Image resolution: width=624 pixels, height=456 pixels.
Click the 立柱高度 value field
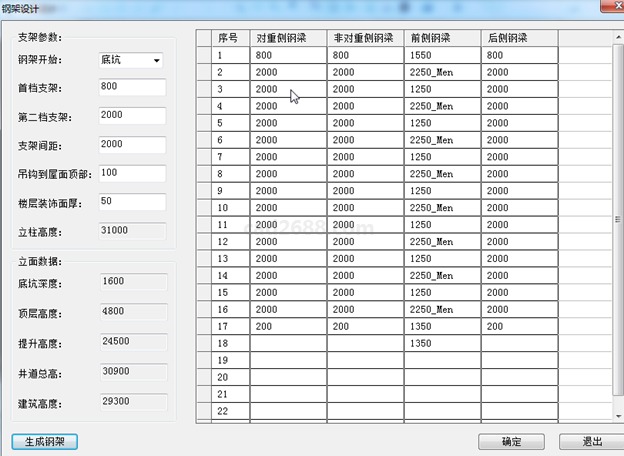point(132,231)
